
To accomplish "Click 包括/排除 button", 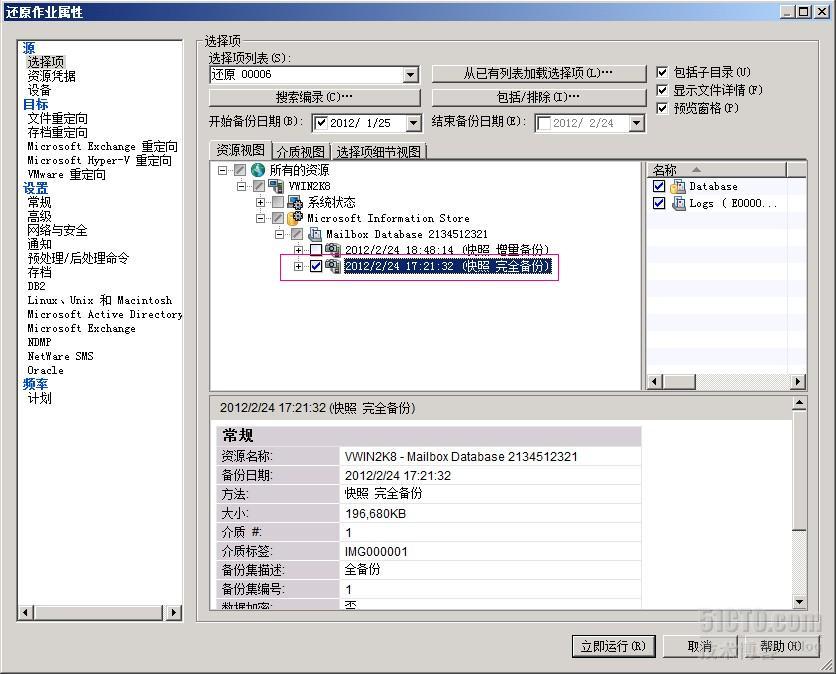I will click(x=538, y=98).
